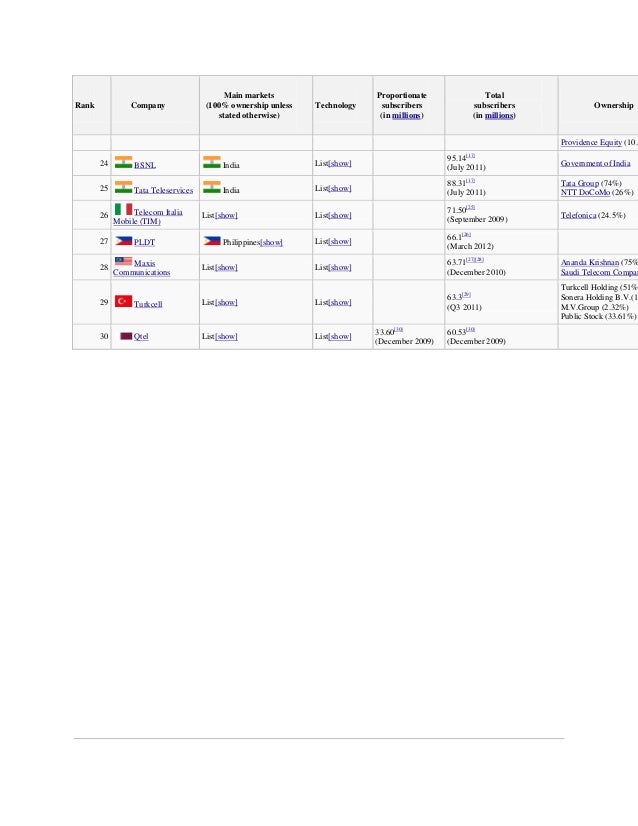The image size is (638, 826).
Task: Click the Philippines flag in PLDT main markets cell
Action: tap(212, 241)
